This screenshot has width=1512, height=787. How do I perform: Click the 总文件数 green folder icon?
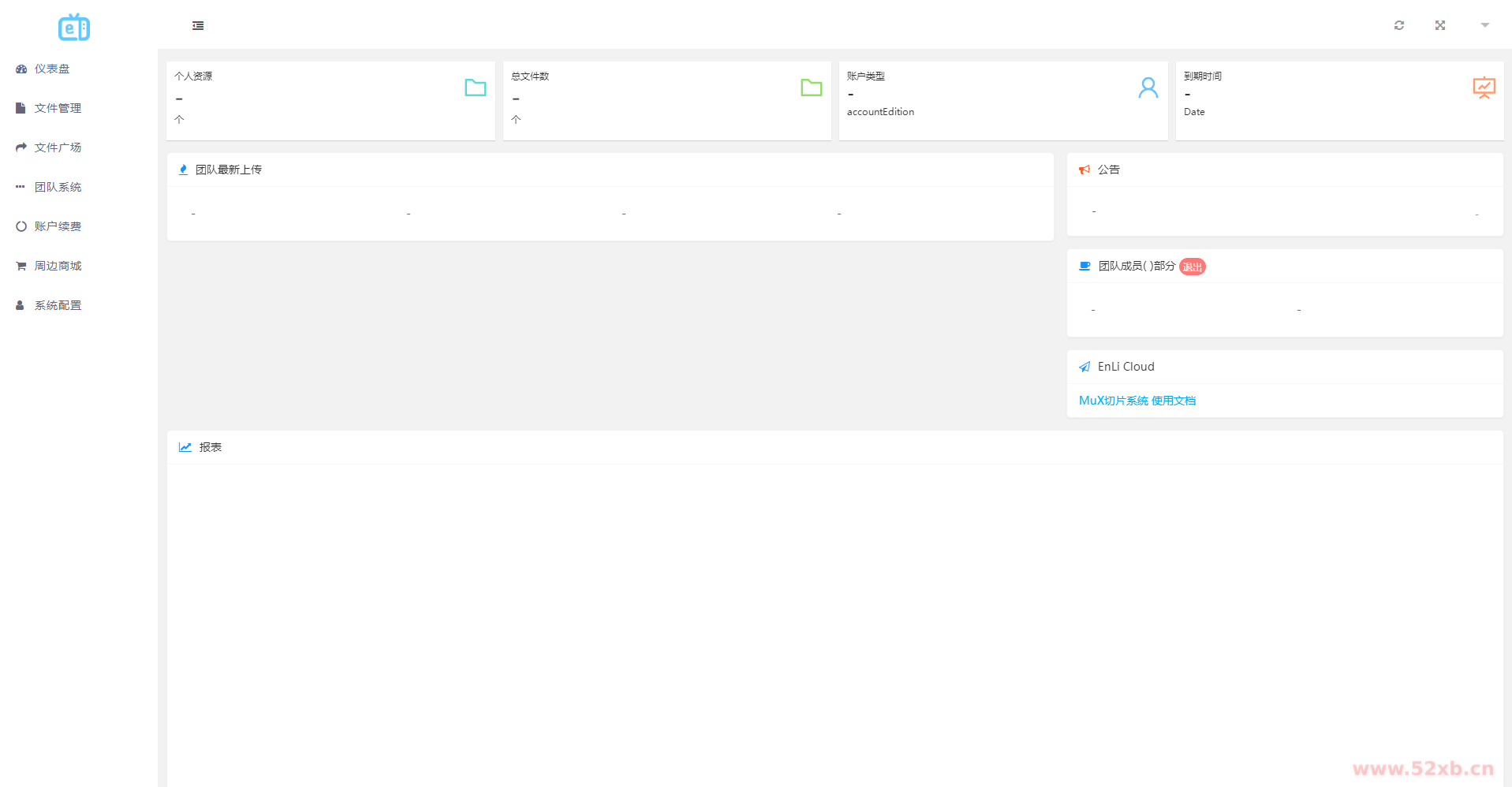pyautogui.click(x=811, y=88)
